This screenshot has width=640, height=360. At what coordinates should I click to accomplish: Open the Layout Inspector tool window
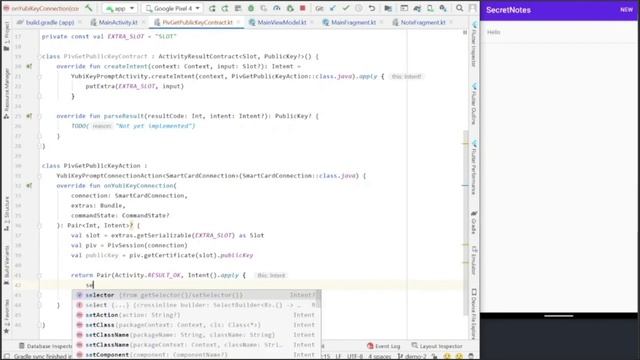(x=437, y=346)
